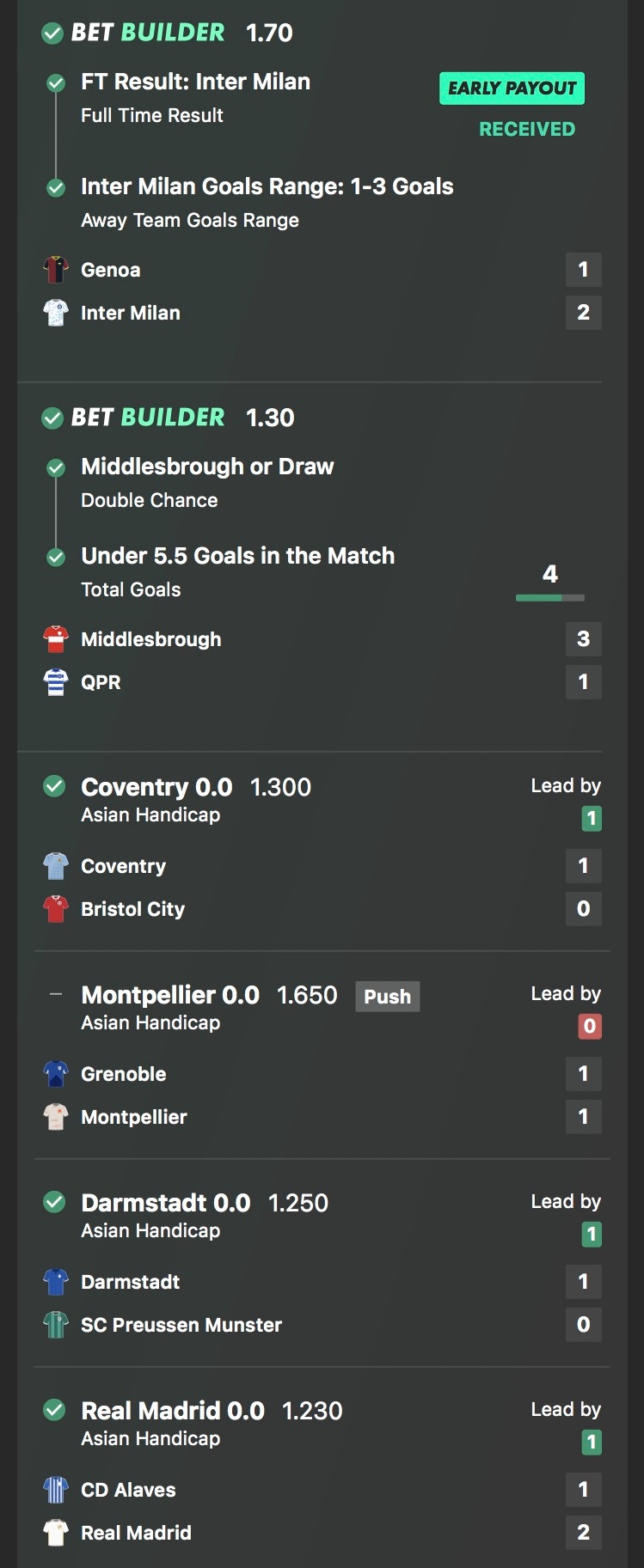Screen dimensions: 644x1568
Task: Click the green tick beside Coventry 0.0
Action: pos(55,786)
